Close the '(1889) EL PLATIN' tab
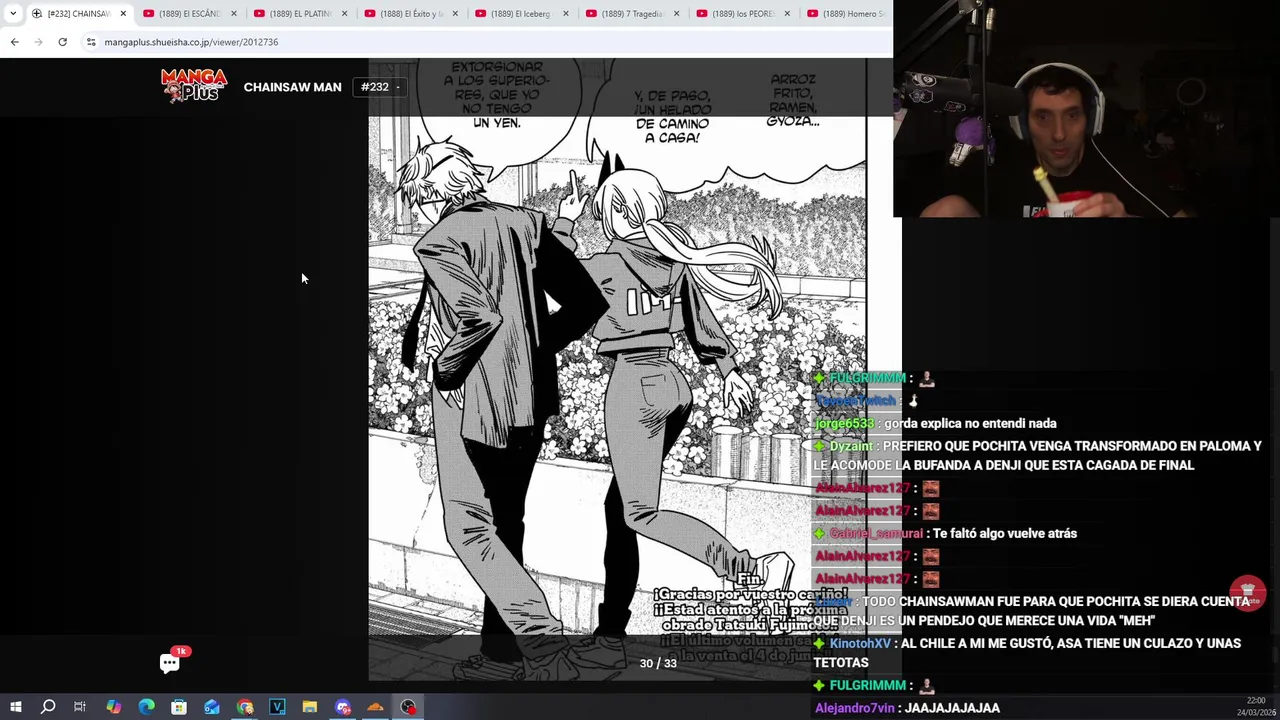This screenshot has width=1280, height=720. point(345,14)
